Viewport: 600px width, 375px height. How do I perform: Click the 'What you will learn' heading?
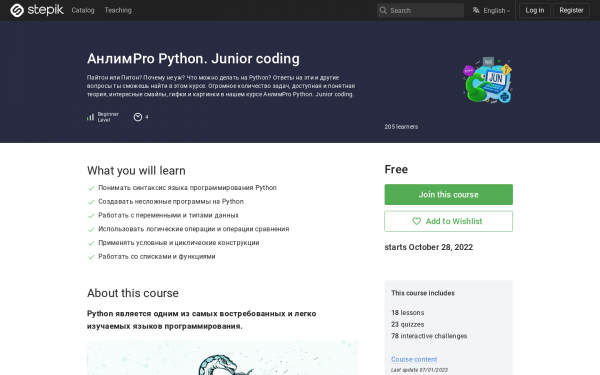click(x=136, y=171)
